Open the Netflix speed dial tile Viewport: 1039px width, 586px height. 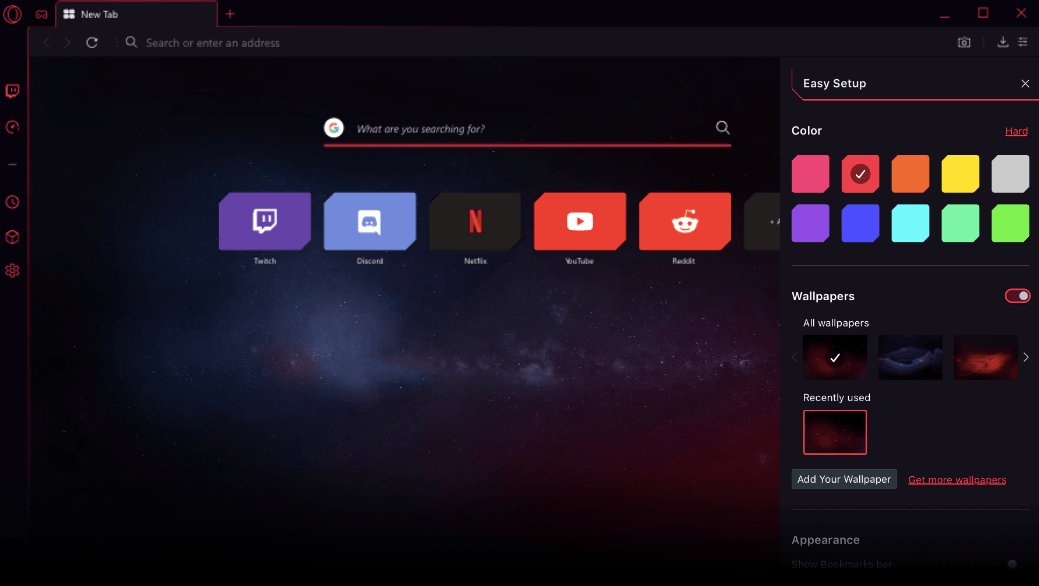475,221
